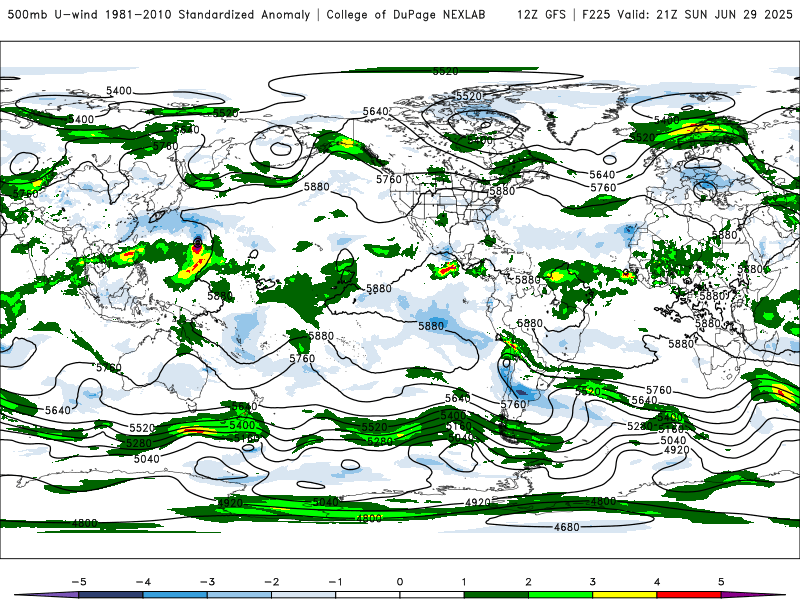Image resolution: width=800 pixels, height=600 pixels.
Task: Click the color bar tick label '2'
Action: (529, 582)
